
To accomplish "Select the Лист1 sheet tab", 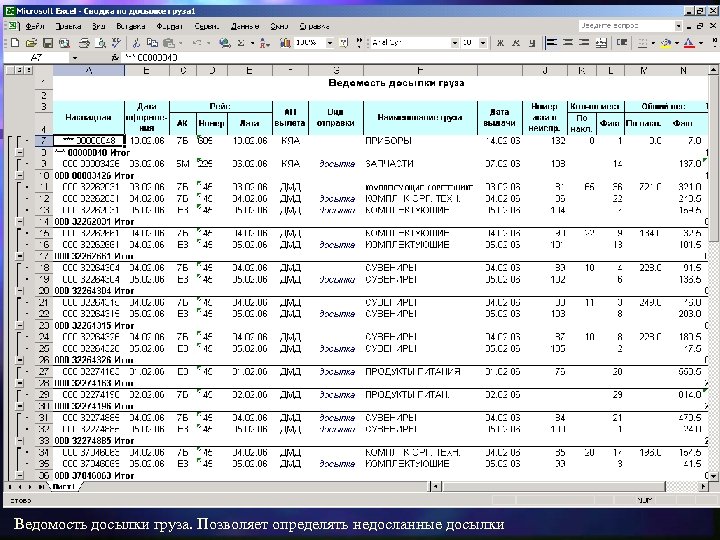I will tap(63, 486).
